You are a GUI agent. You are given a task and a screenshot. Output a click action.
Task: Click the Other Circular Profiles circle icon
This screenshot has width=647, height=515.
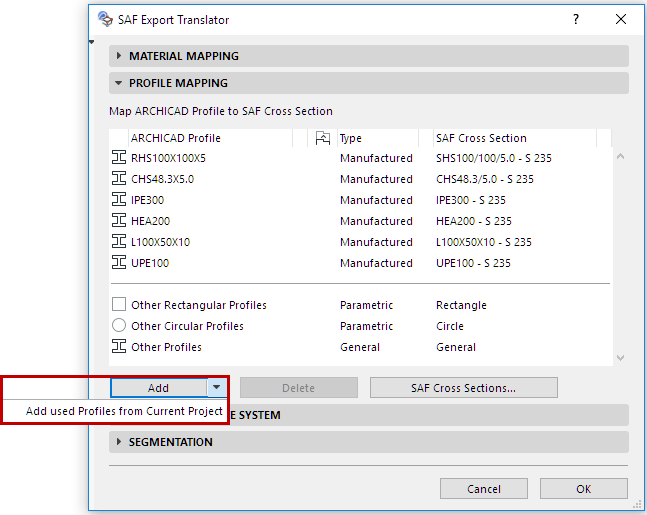[x=119, y=326]
